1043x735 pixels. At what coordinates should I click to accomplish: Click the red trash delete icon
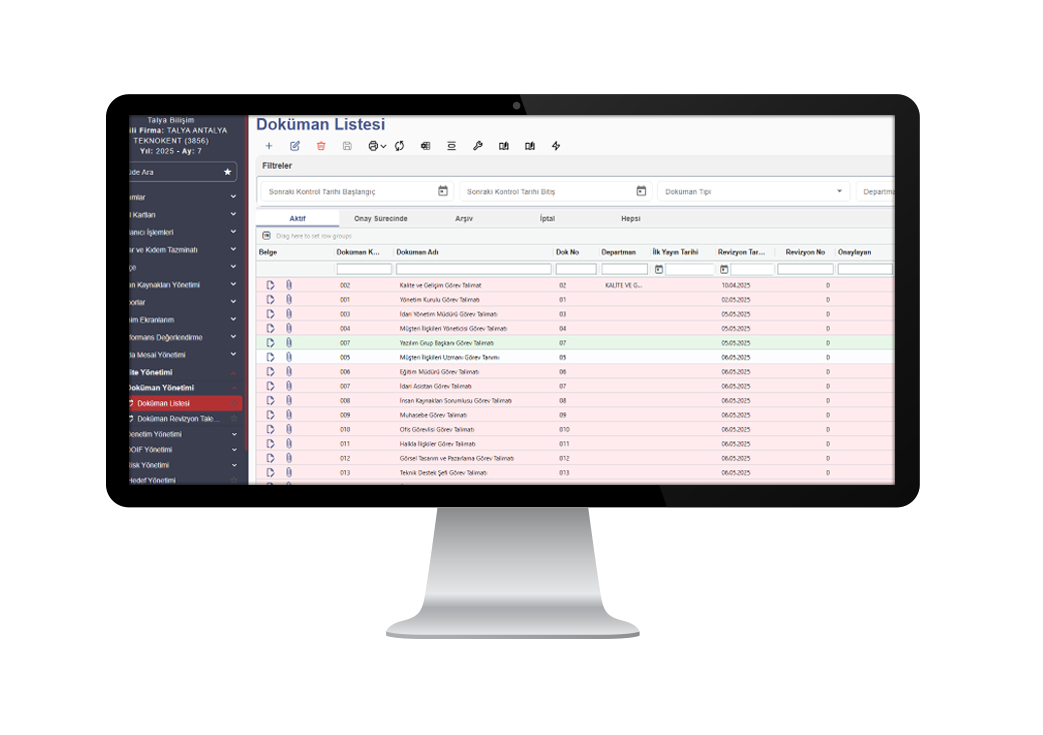[x=321, y=146]
